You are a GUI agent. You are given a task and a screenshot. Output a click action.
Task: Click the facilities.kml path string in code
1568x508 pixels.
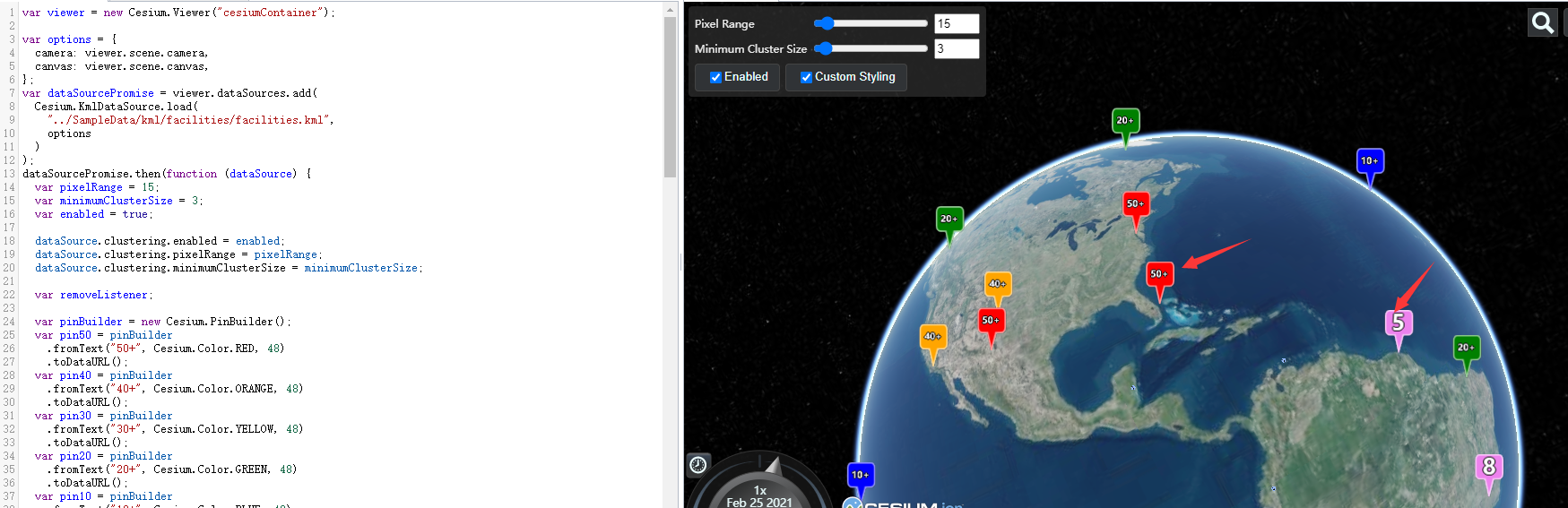pyautogui.click(x=188, y=120)
